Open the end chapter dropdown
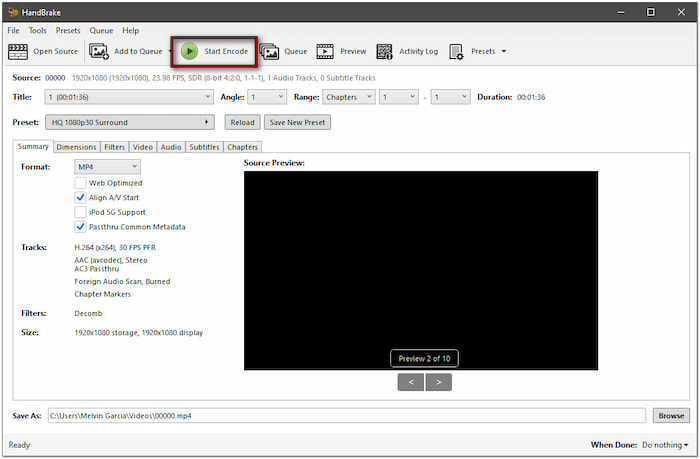 tap(450, 97)
